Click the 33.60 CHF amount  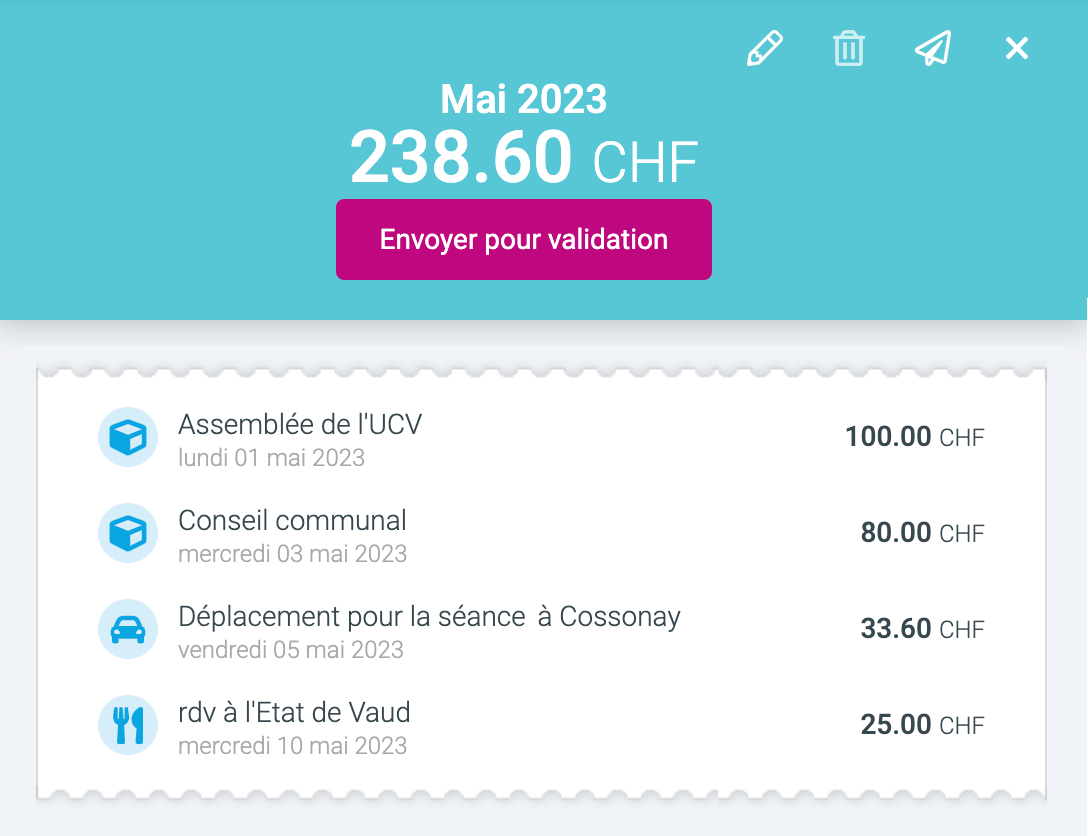(922, 629)
